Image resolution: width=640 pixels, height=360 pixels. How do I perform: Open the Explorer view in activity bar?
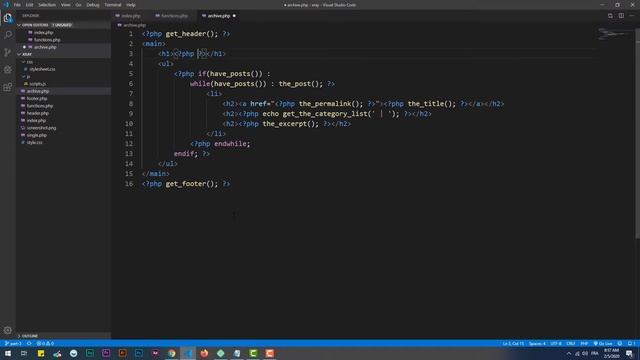(8, 18)
